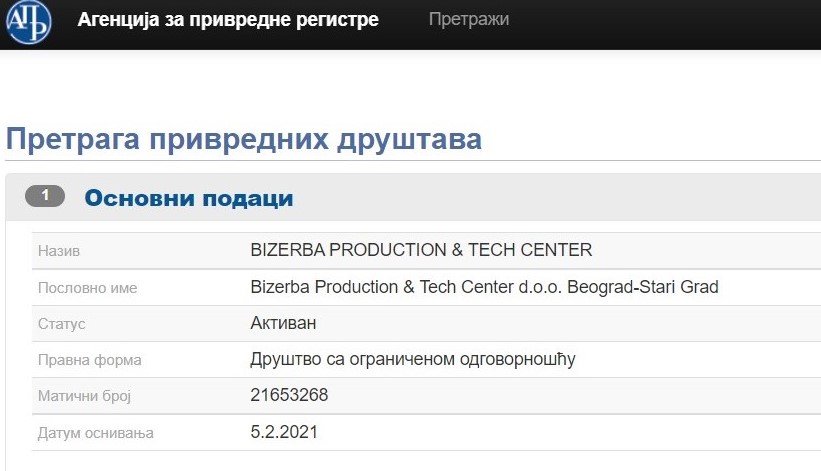This screenshot has height=471, width=821.
Task: Click the registration number 21653268
Action: coord(289,395)
